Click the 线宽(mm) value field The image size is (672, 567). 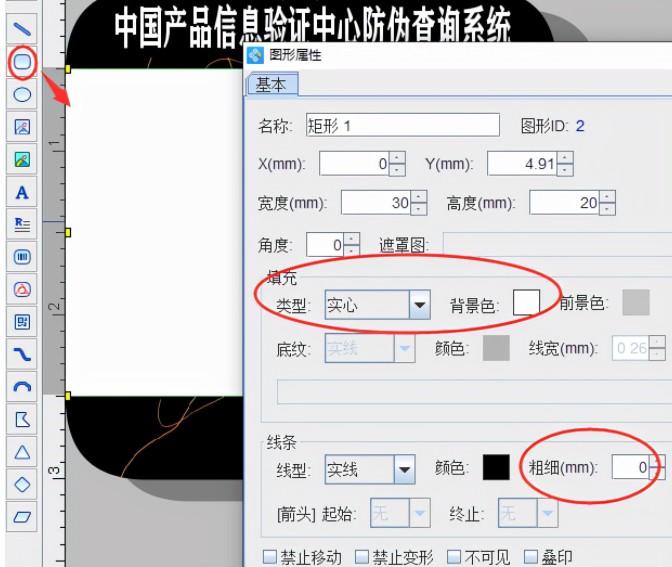click(630, 348)
